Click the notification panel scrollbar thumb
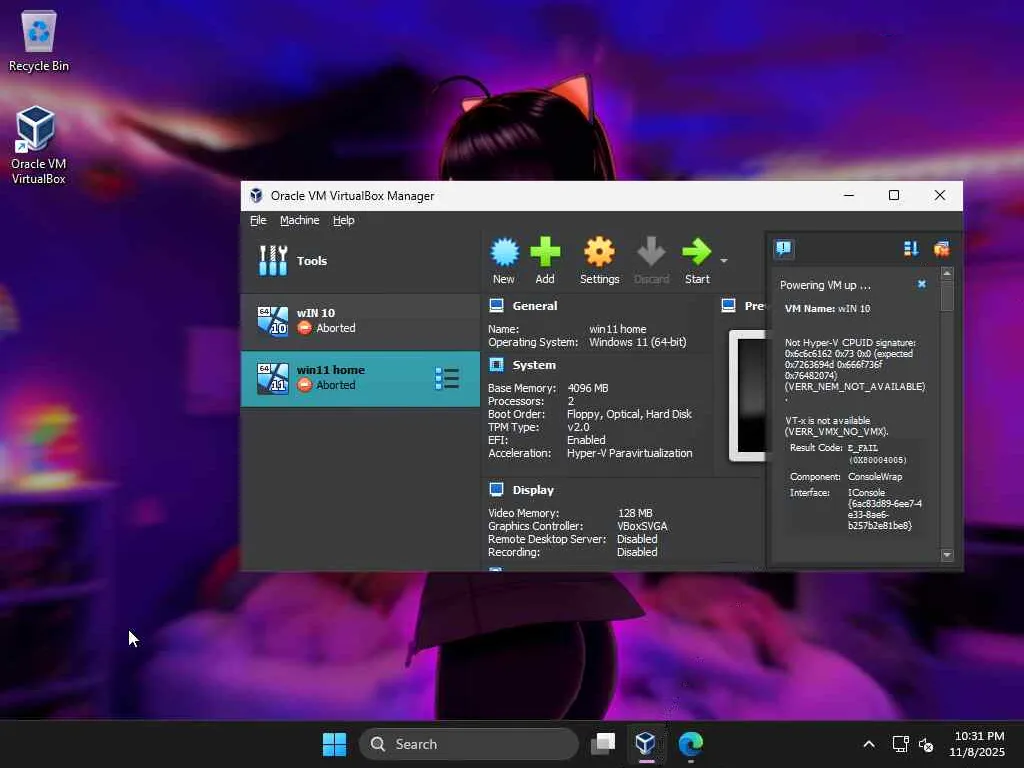 tap(947, 295)
